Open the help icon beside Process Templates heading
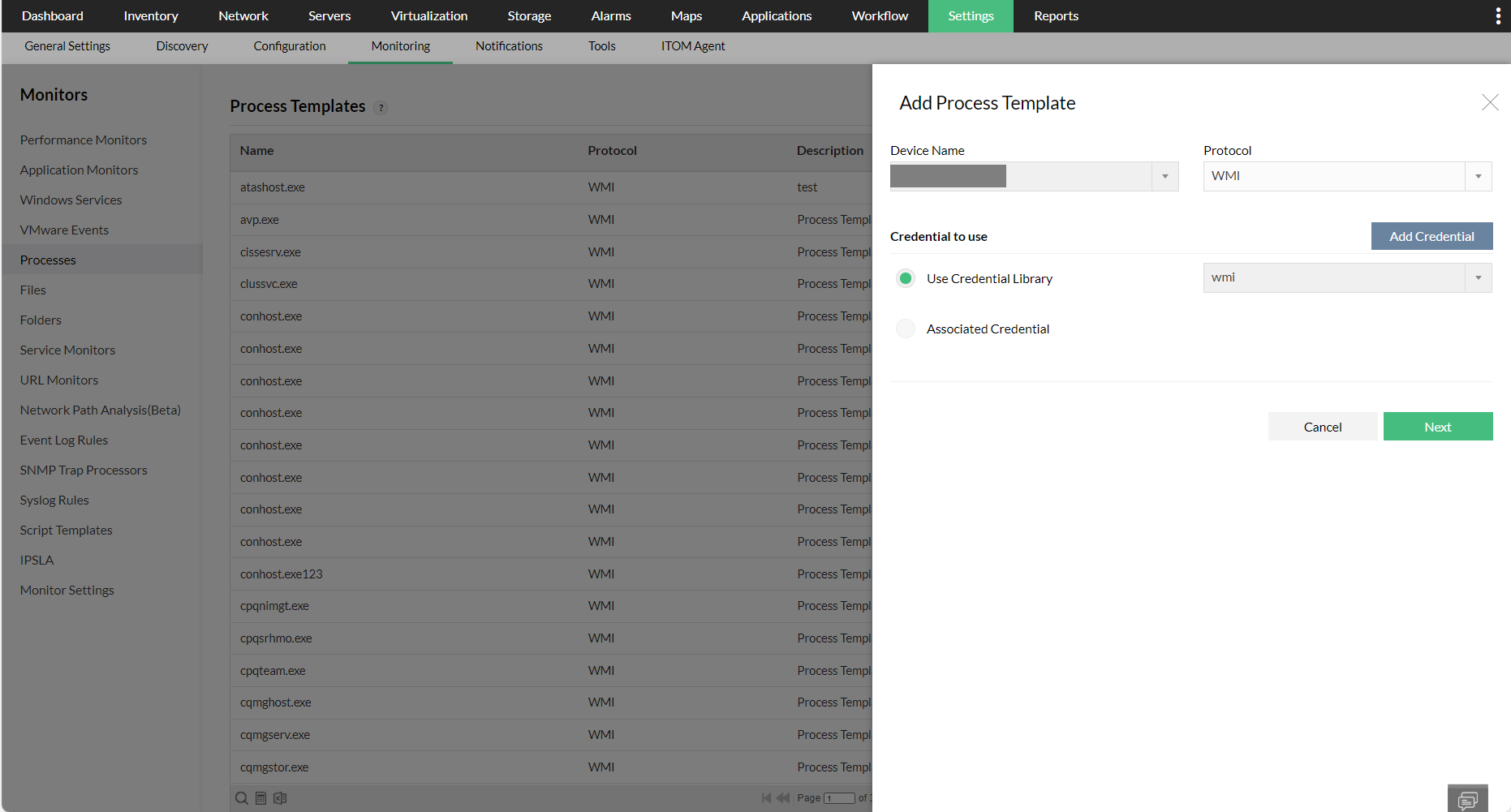 coord(381,107)
